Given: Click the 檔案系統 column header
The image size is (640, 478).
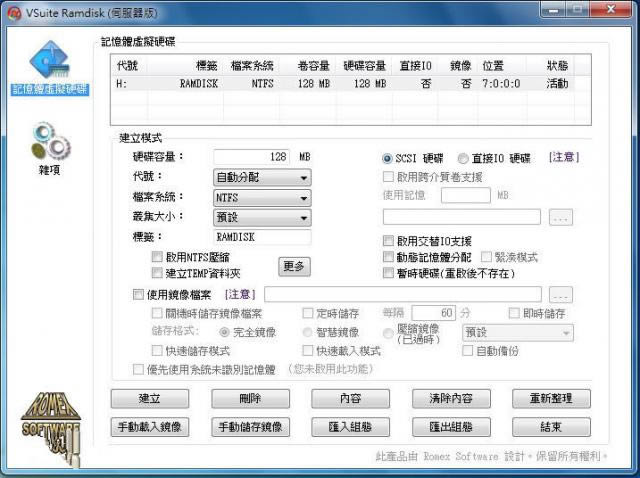Looking at the screenshot, I should tap(252, 66).
